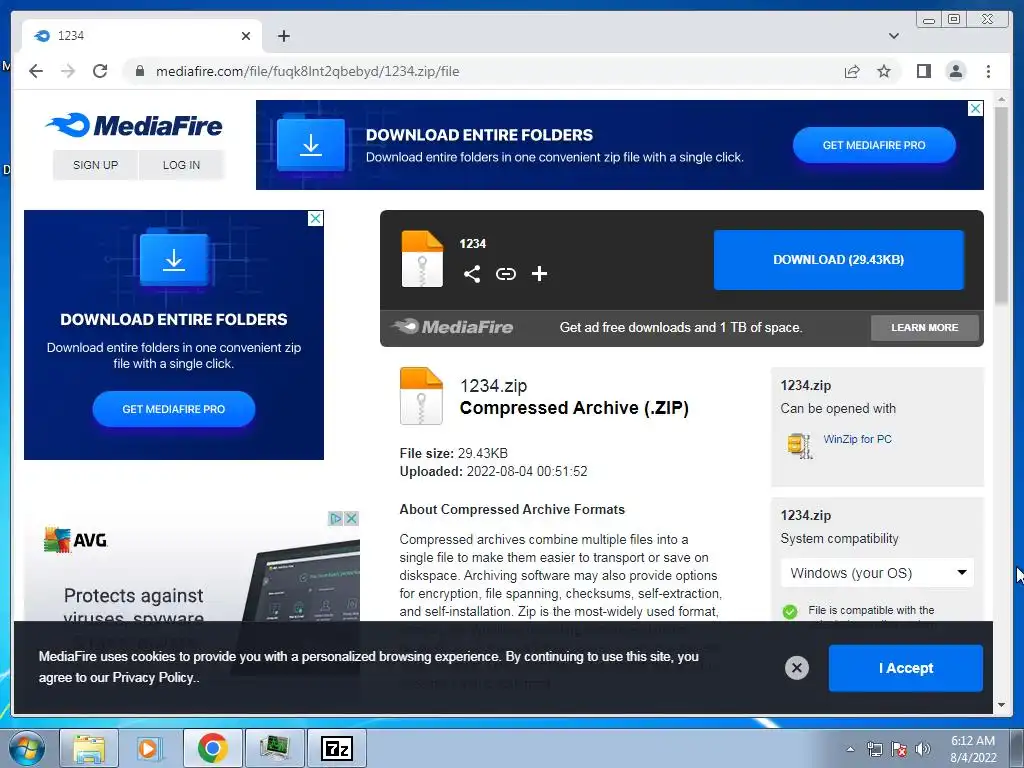Click the network tray icon
1024x768 pixels.
(x=874, y=749)
